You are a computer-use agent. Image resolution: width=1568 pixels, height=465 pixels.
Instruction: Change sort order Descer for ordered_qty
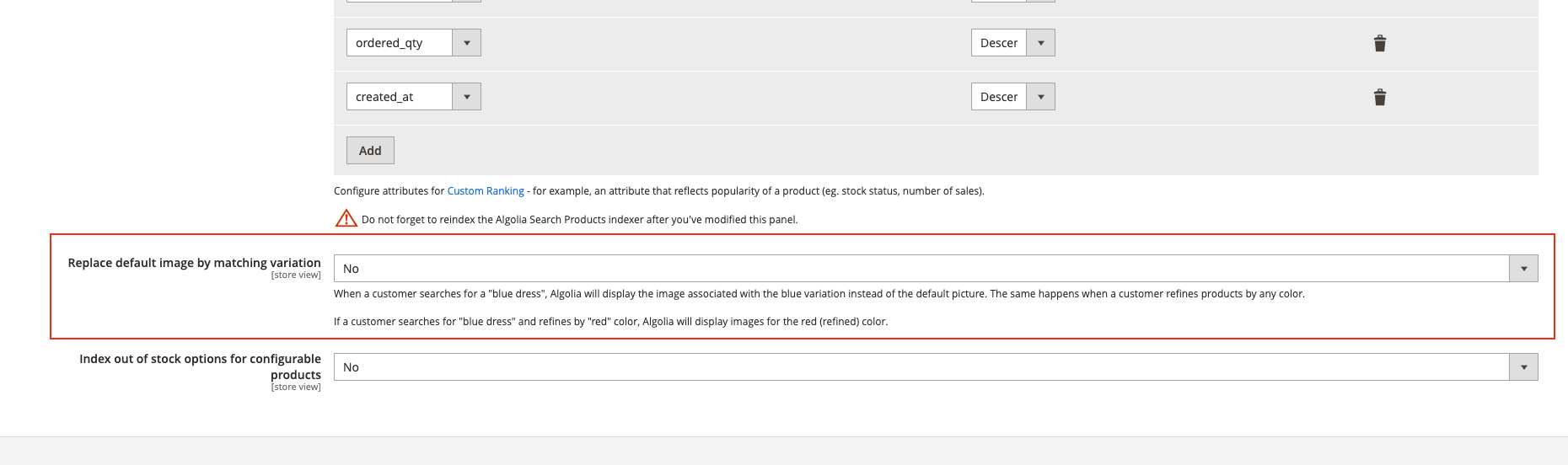point(1013,43)
